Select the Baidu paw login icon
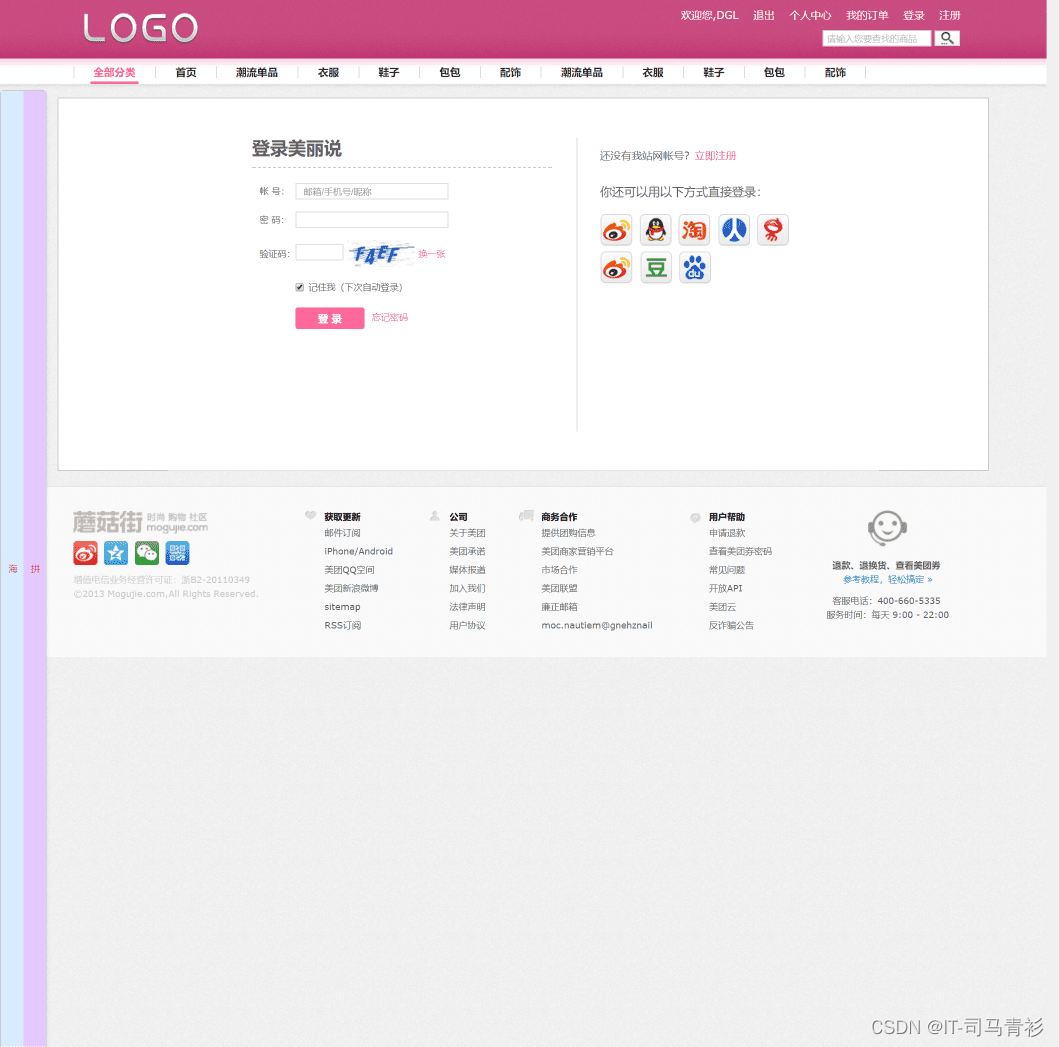This screenshot has height=1047, width=1059. pos(694,267)
